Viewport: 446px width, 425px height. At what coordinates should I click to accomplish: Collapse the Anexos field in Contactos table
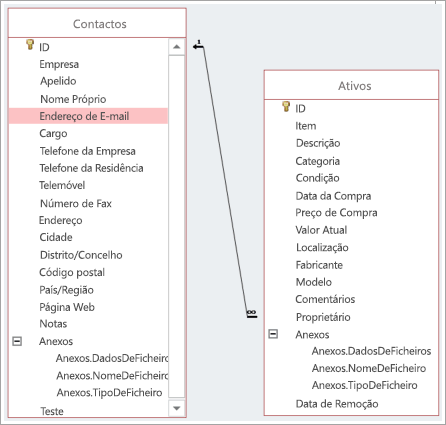[17, 341]
